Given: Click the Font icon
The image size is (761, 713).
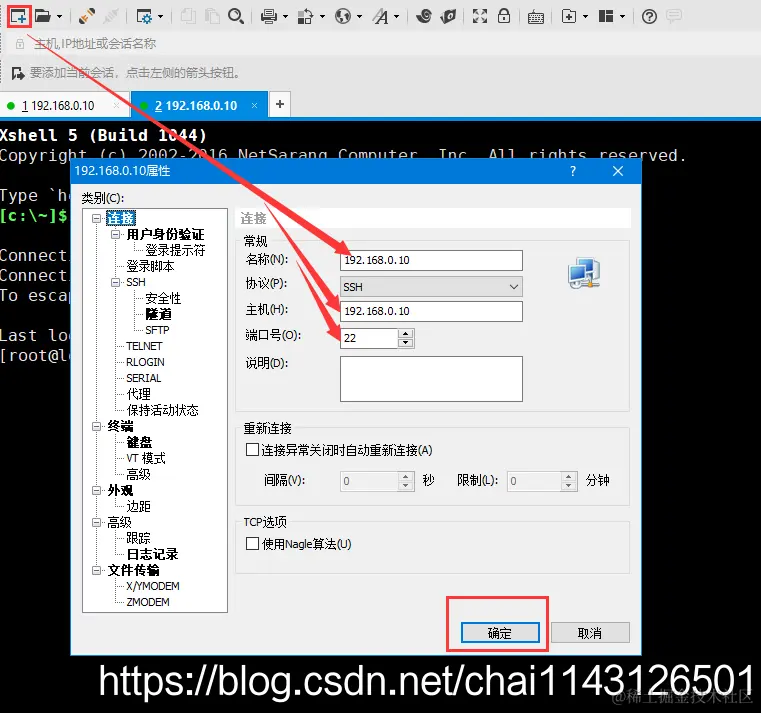Looking at the screenshot, I should (x=380, y=17).
